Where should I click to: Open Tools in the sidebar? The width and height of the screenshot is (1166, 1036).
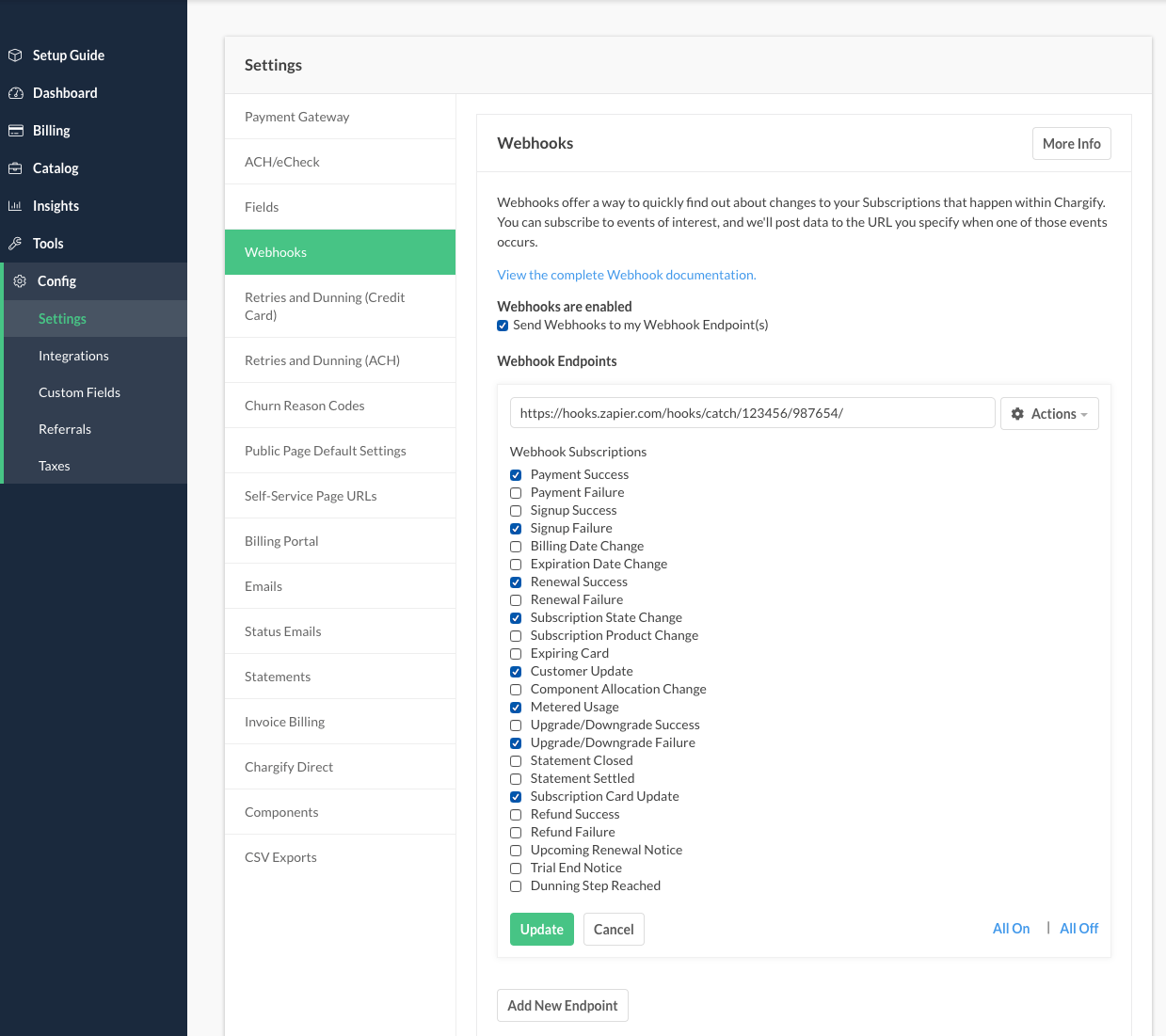point(48,244)
